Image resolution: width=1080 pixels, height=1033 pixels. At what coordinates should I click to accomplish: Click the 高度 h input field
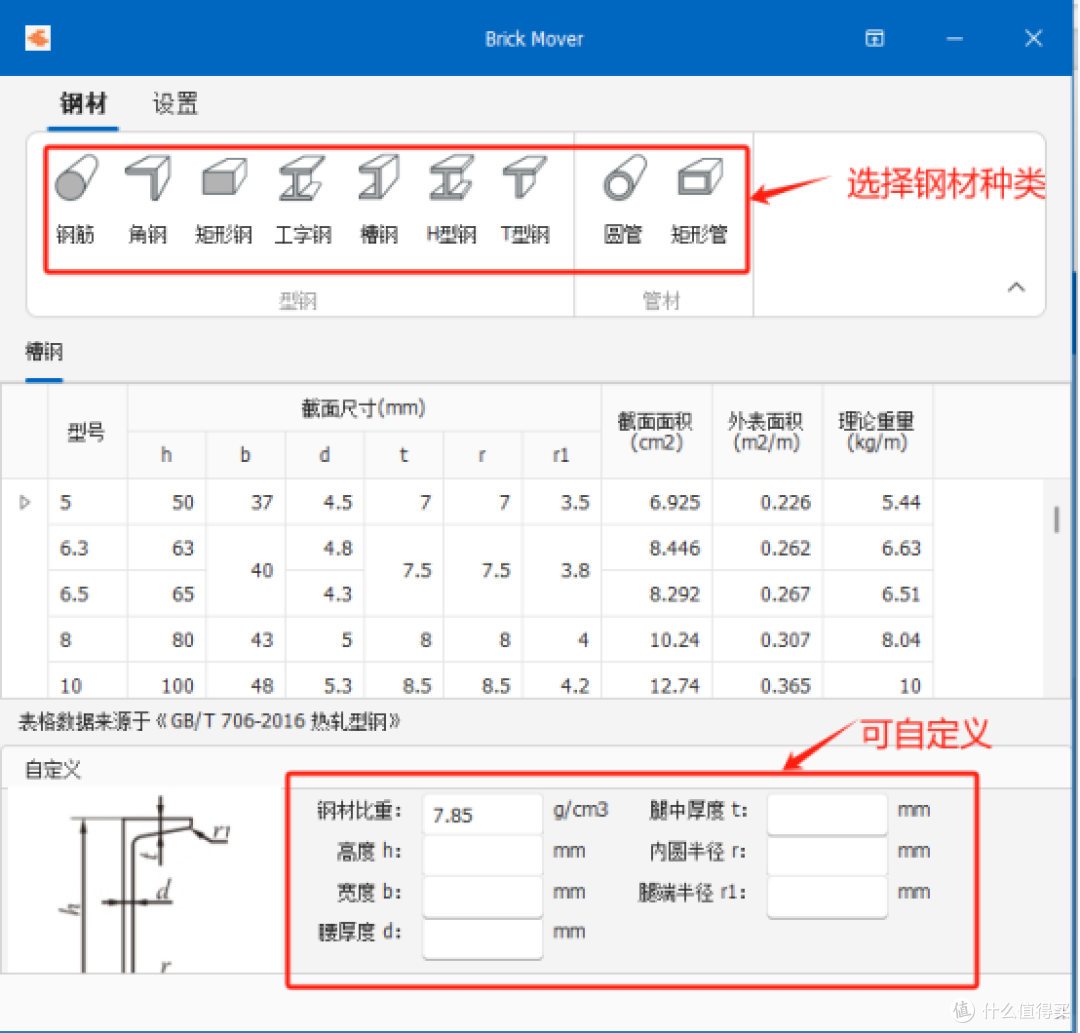482,855
